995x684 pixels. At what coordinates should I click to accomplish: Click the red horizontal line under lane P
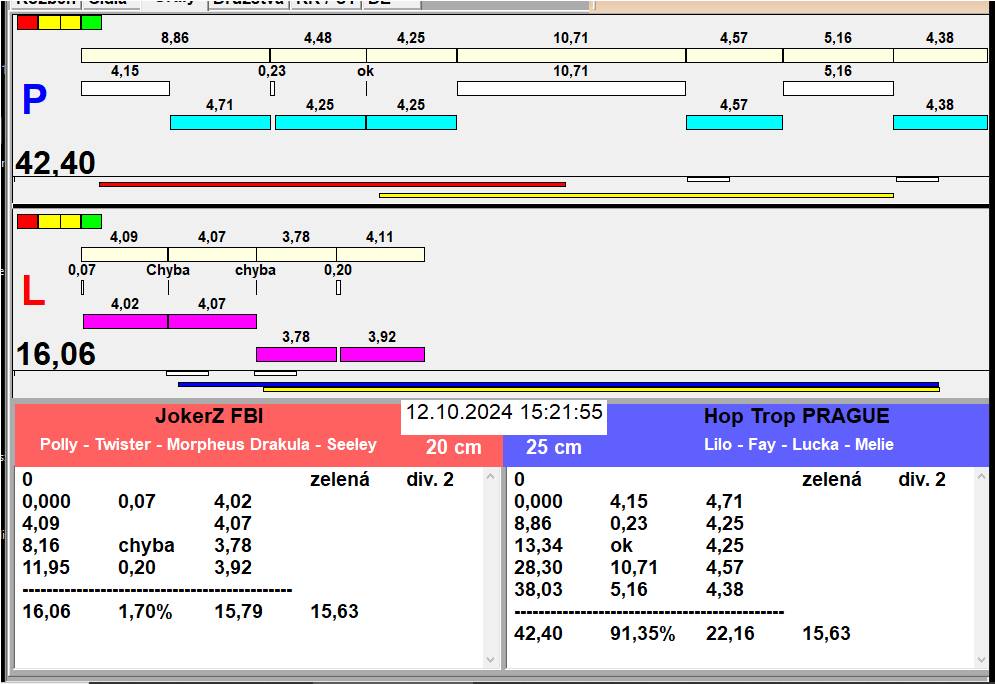click(332, 185)
